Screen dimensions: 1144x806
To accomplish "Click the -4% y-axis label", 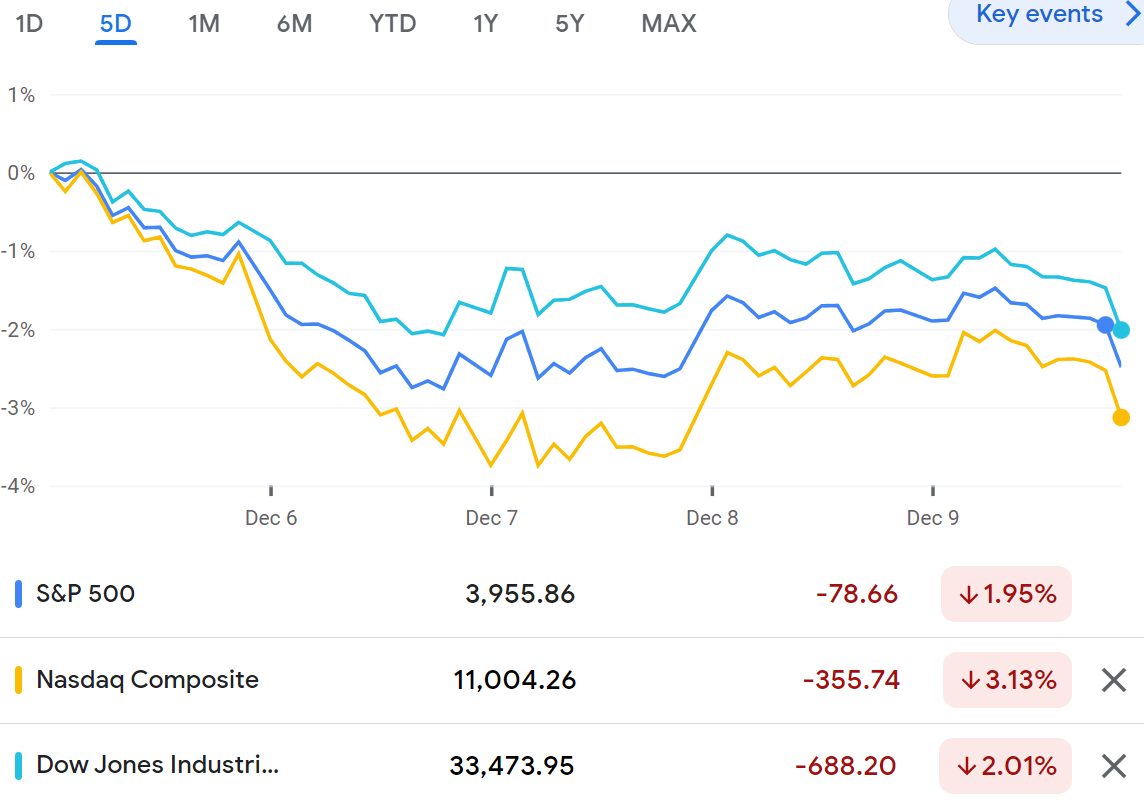I will coord(18,486).
